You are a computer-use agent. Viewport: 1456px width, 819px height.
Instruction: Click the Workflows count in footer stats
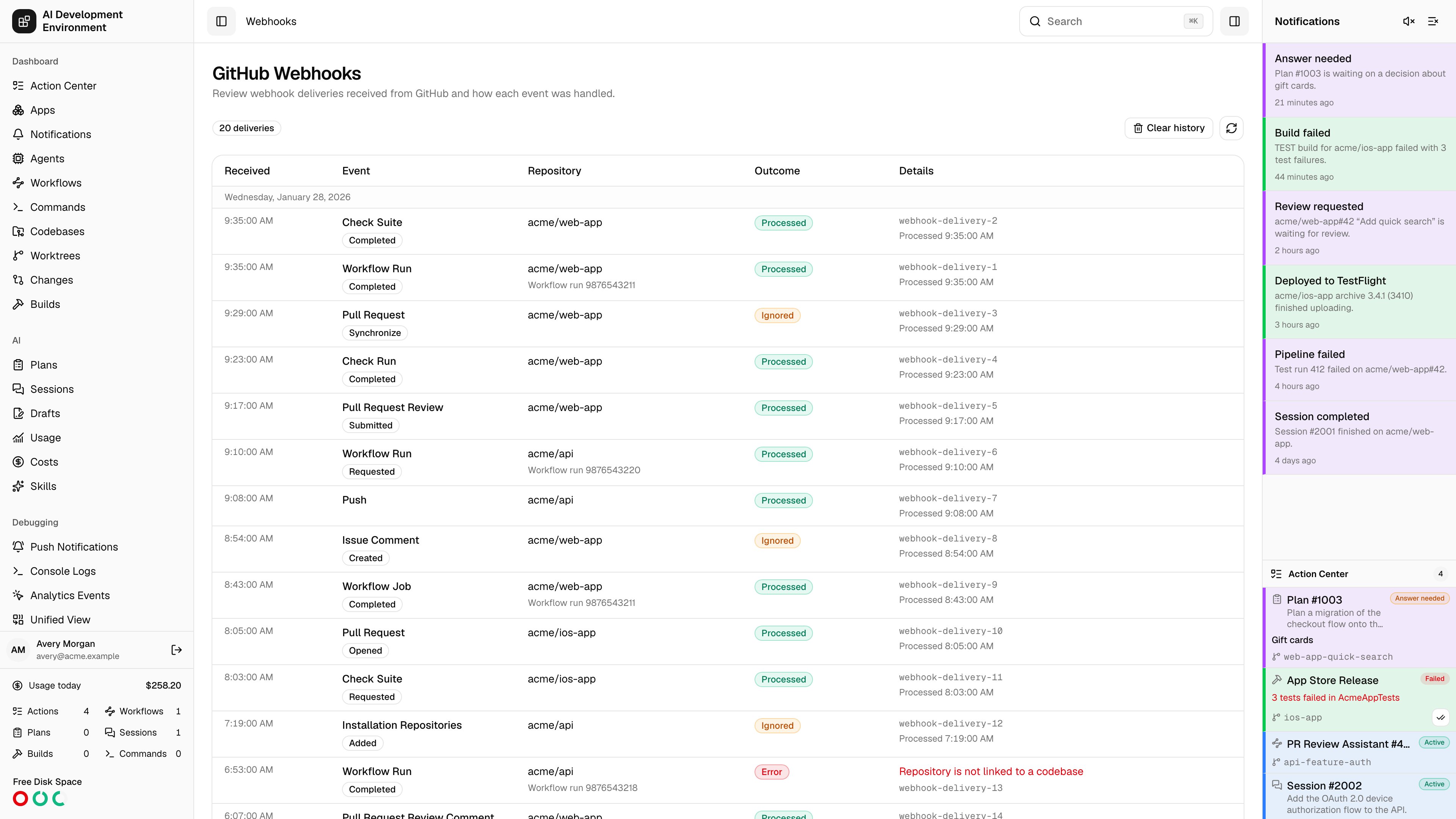click(x=178, y=712)
